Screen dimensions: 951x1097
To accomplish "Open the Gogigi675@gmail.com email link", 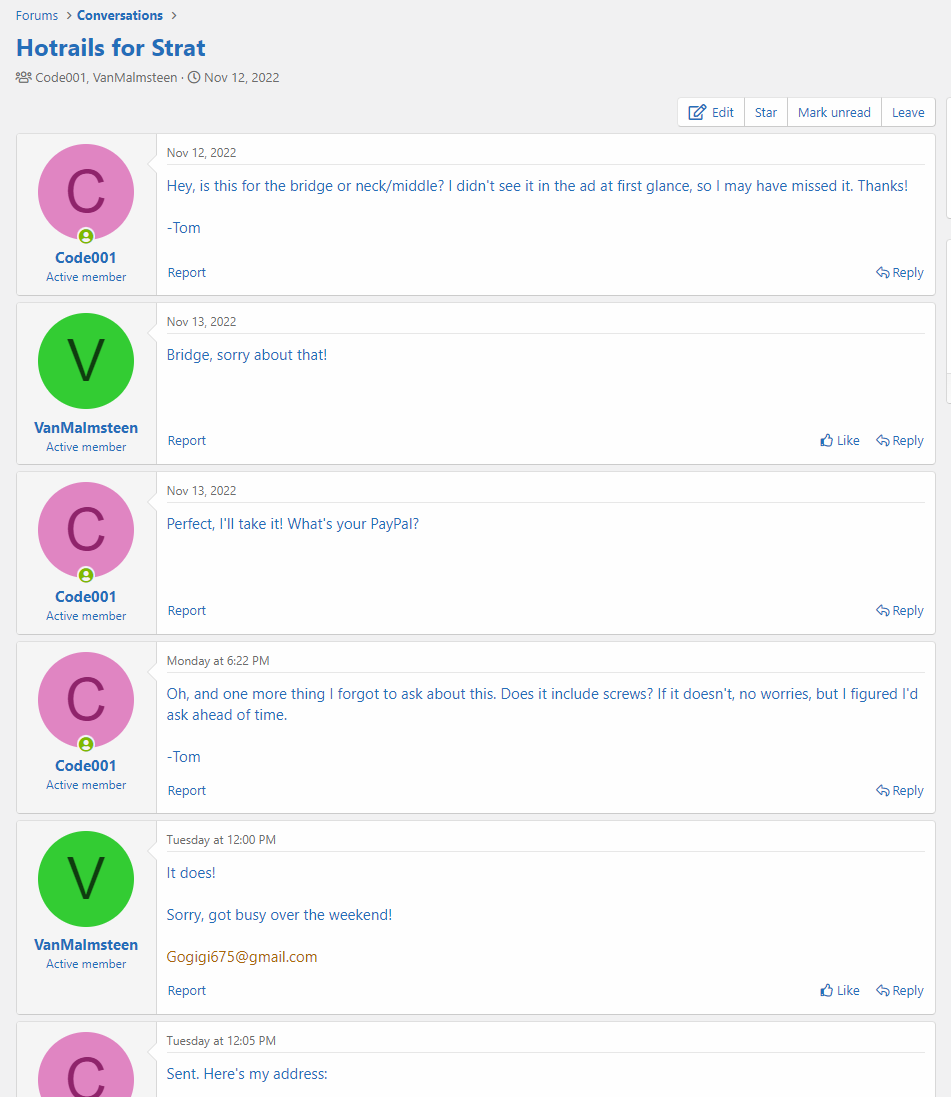I will pyautogui.click(x=242, y=957).
